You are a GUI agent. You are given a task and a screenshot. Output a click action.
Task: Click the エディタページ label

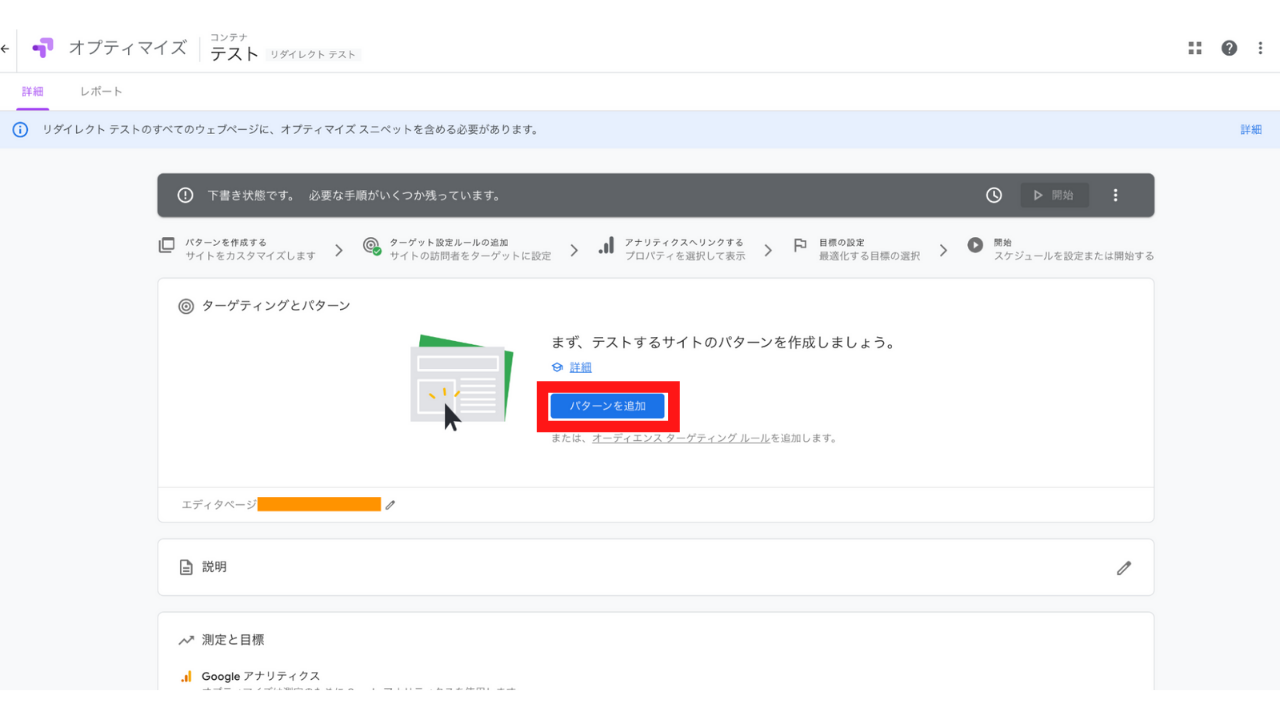click(x=219, y=505)
